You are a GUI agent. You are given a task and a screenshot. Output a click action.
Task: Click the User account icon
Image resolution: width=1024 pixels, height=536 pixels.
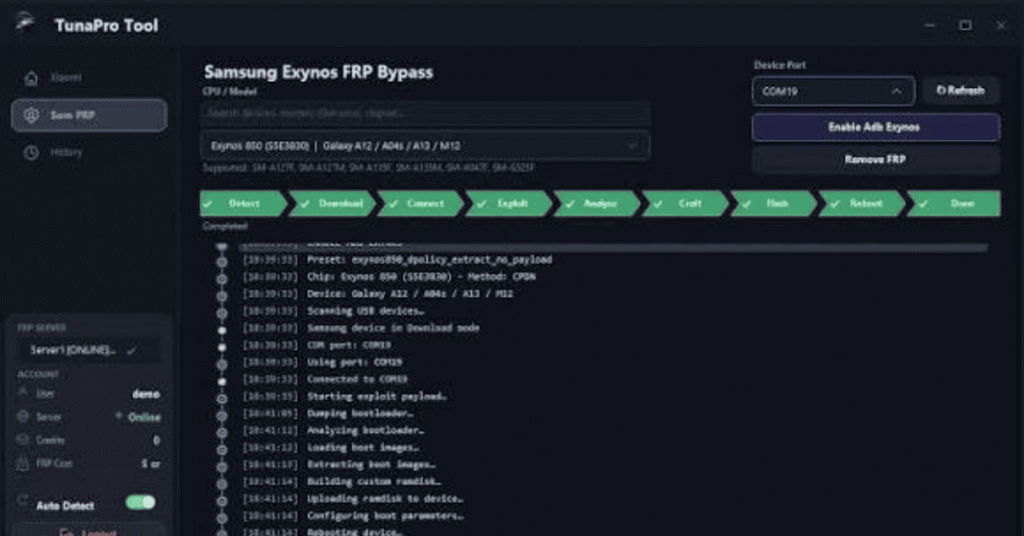(x=23, y=392)
